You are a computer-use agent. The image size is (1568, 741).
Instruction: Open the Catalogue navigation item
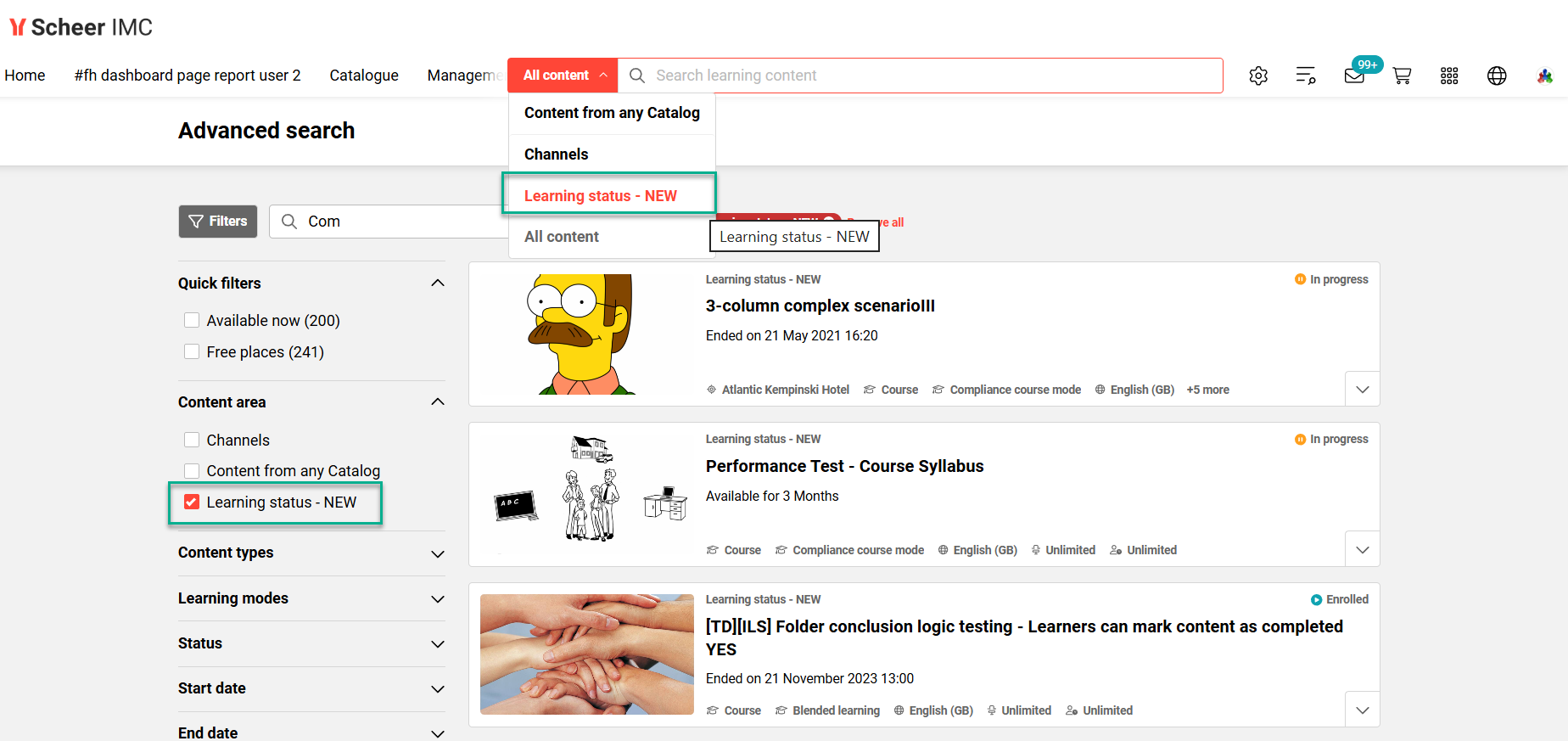coord(364,76)
